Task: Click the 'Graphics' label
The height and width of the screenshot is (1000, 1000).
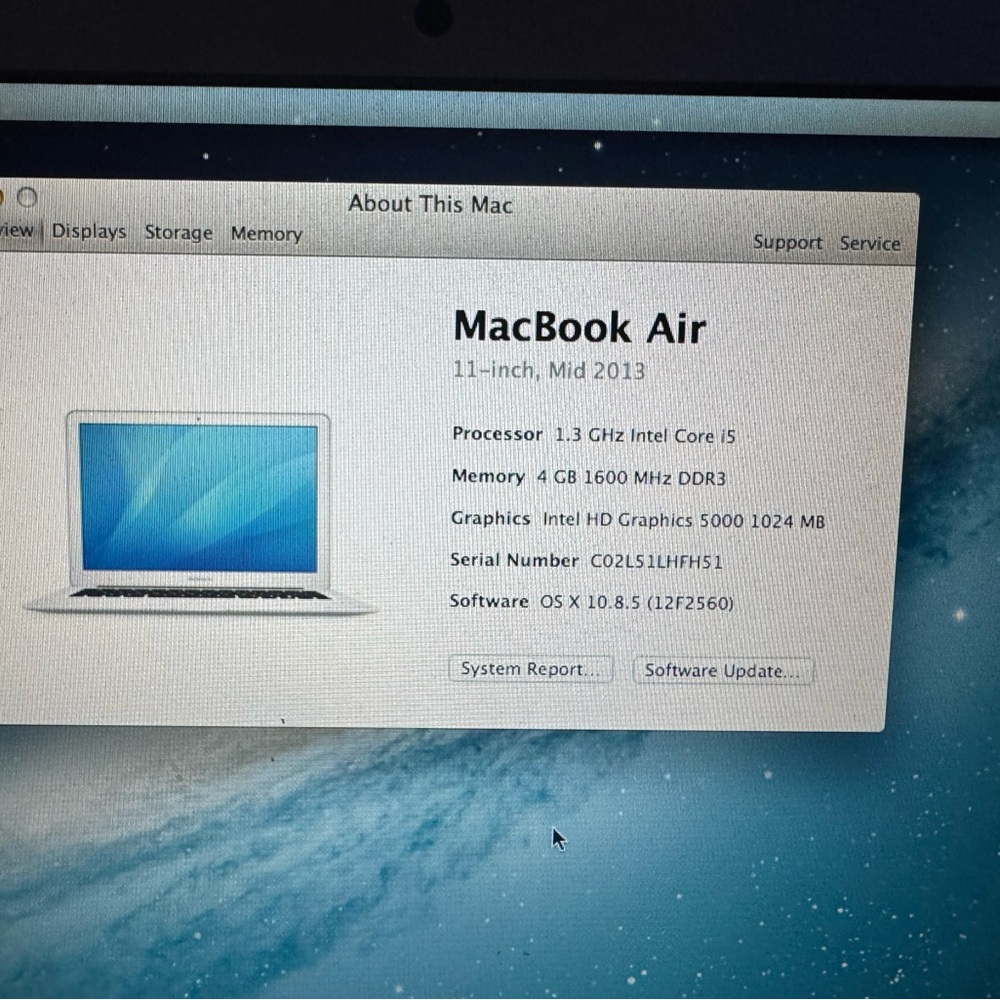Action: tap(490, 518)
